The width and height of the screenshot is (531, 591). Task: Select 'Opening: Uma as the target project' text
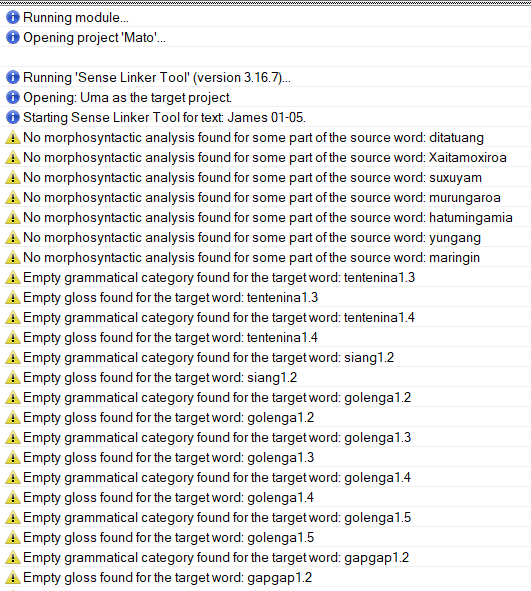pyautogui.click(x=127, y=97)
